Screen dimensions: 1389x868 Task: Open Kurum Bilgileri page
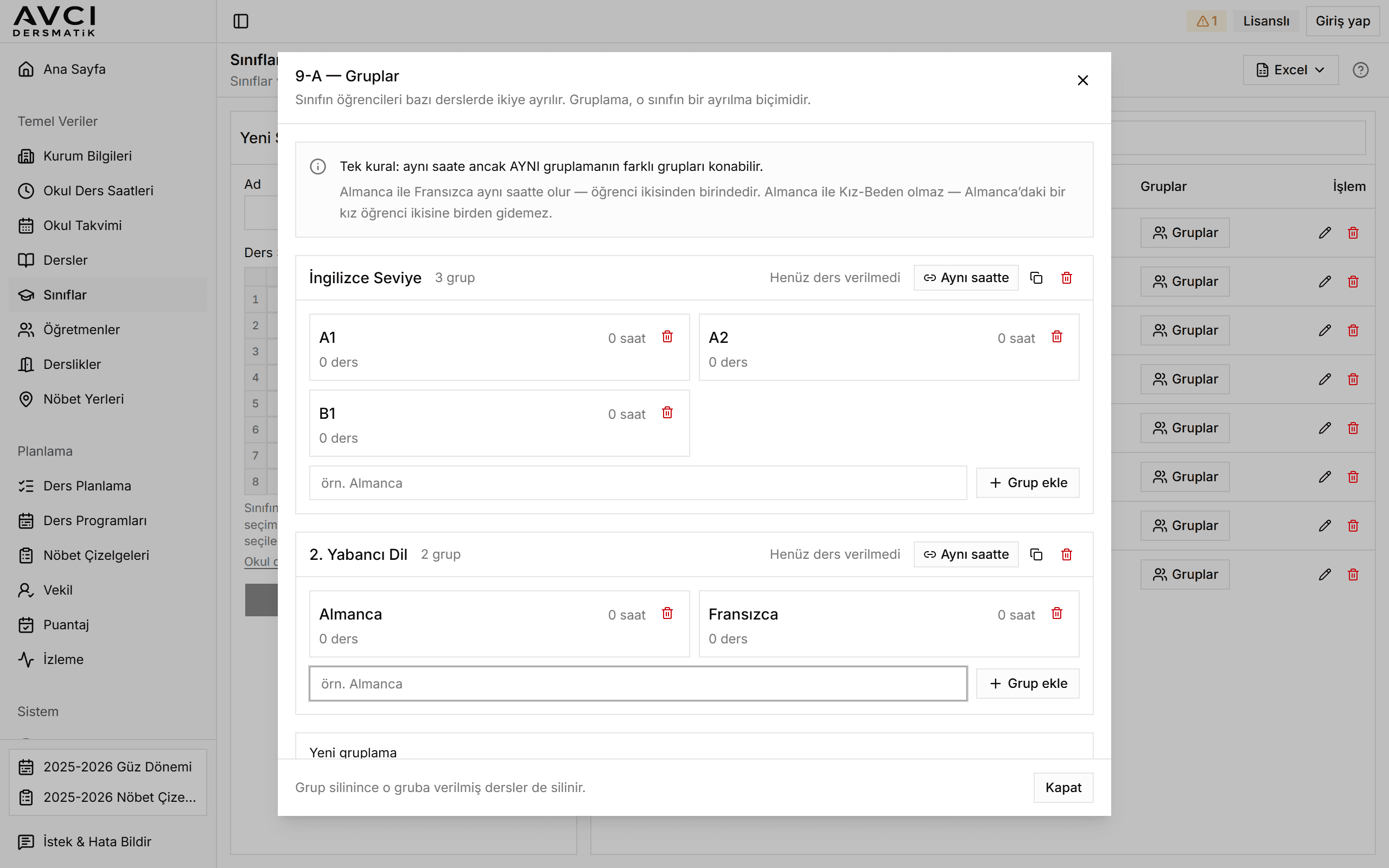pos(108,156)
